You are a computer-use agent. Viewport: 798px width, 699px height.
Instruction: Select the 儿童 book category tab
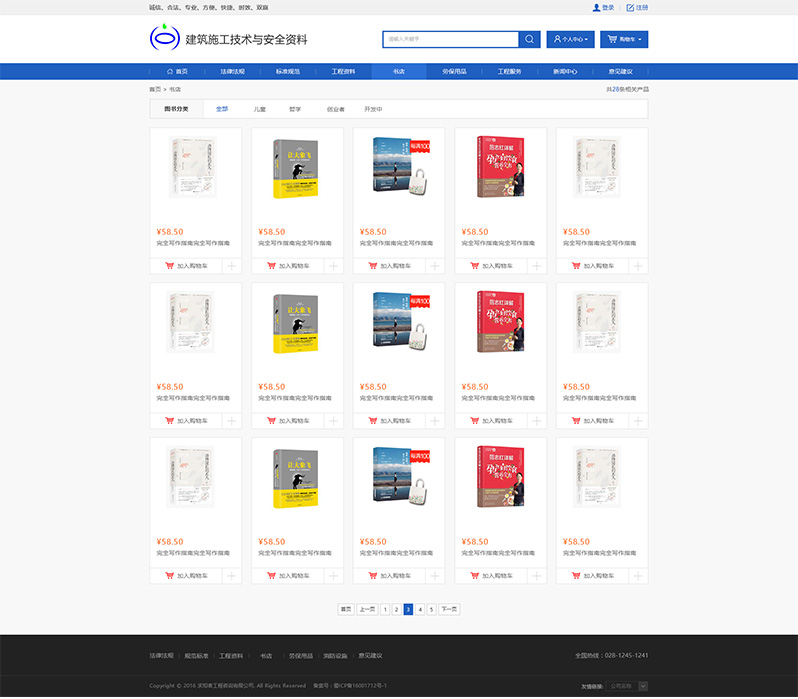259,109
